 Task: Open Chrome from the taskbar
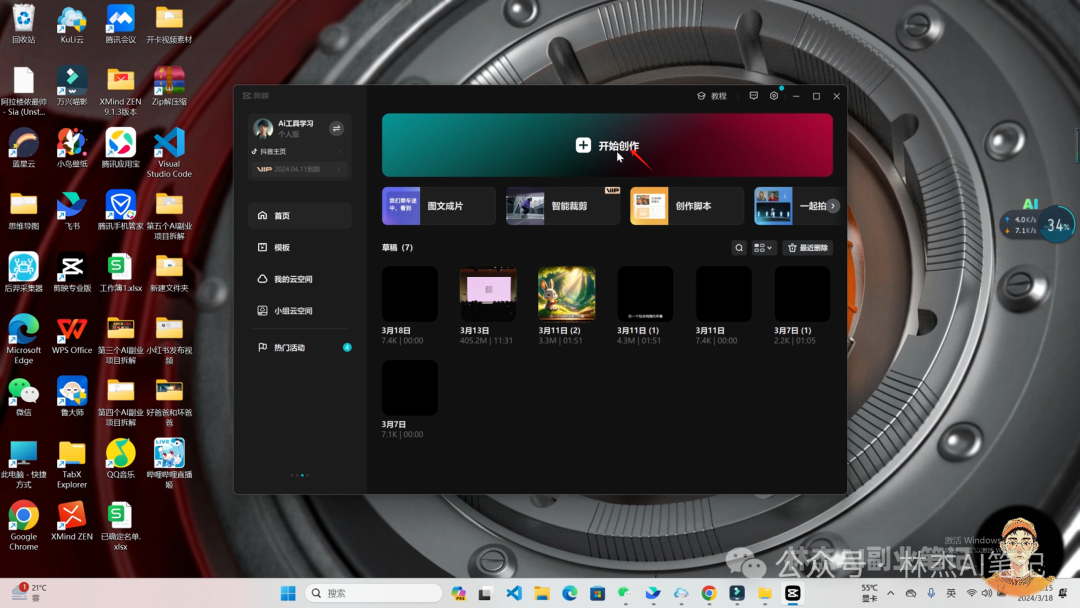click(709, 594)
